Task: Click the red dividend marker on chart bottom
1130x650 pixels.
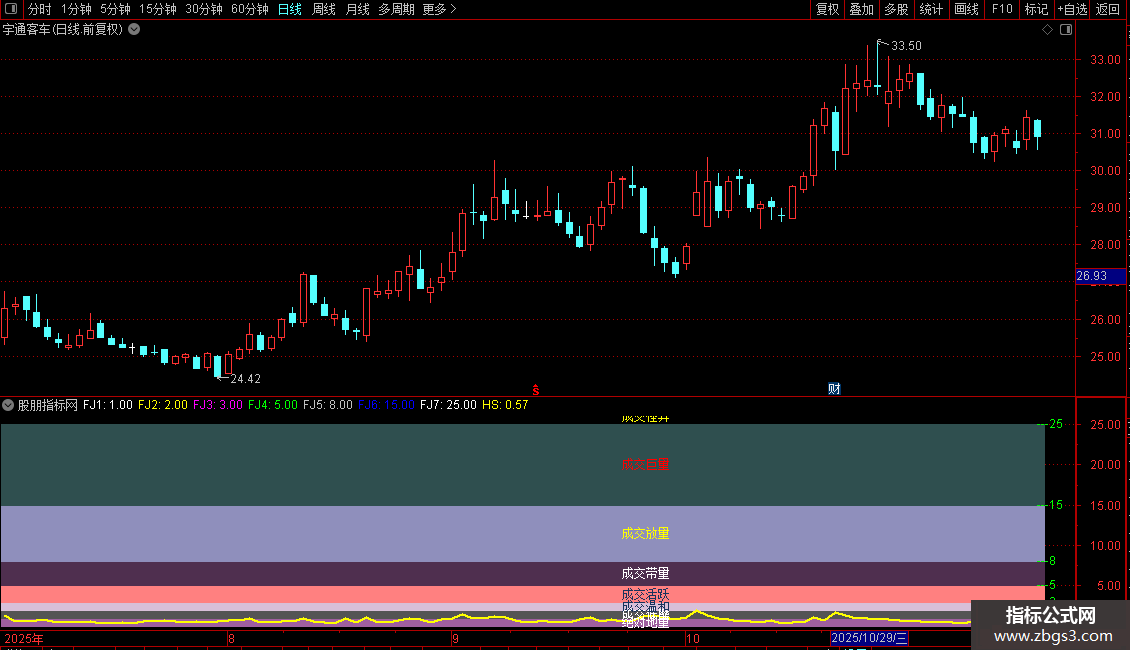Action: click(535, 390)
